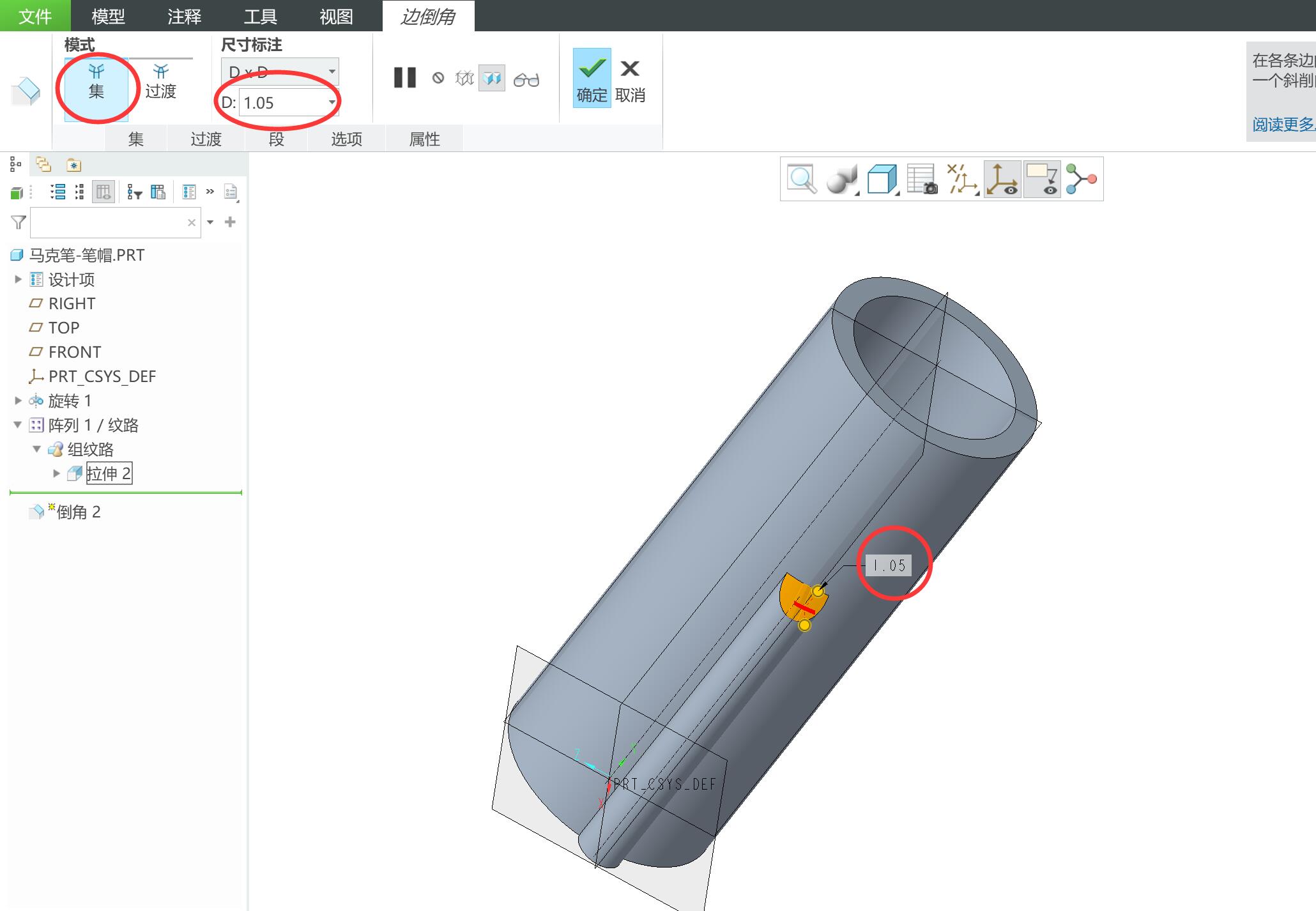Open the 选项 panel tab
This screenshot has width=1316, height=911.
[x=346, y=139]
